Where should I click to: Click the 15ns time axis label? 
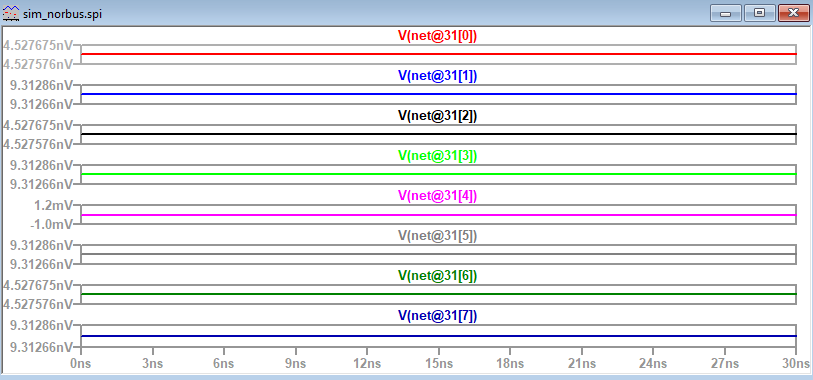[x=438, y=364]
